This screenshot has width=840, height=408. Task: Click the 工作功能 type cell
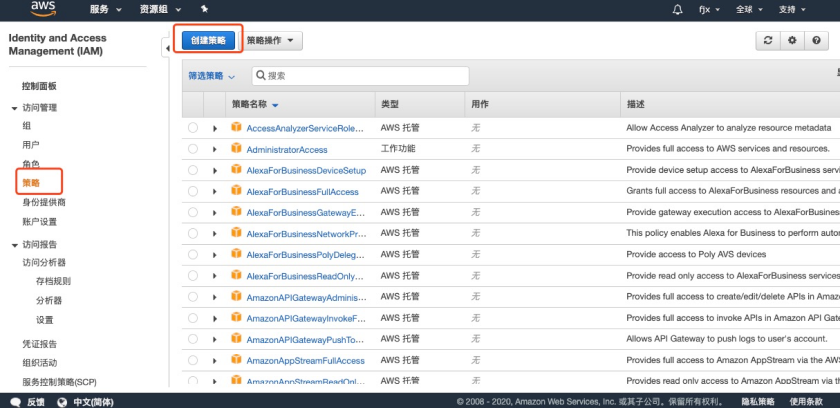(398, 149)
